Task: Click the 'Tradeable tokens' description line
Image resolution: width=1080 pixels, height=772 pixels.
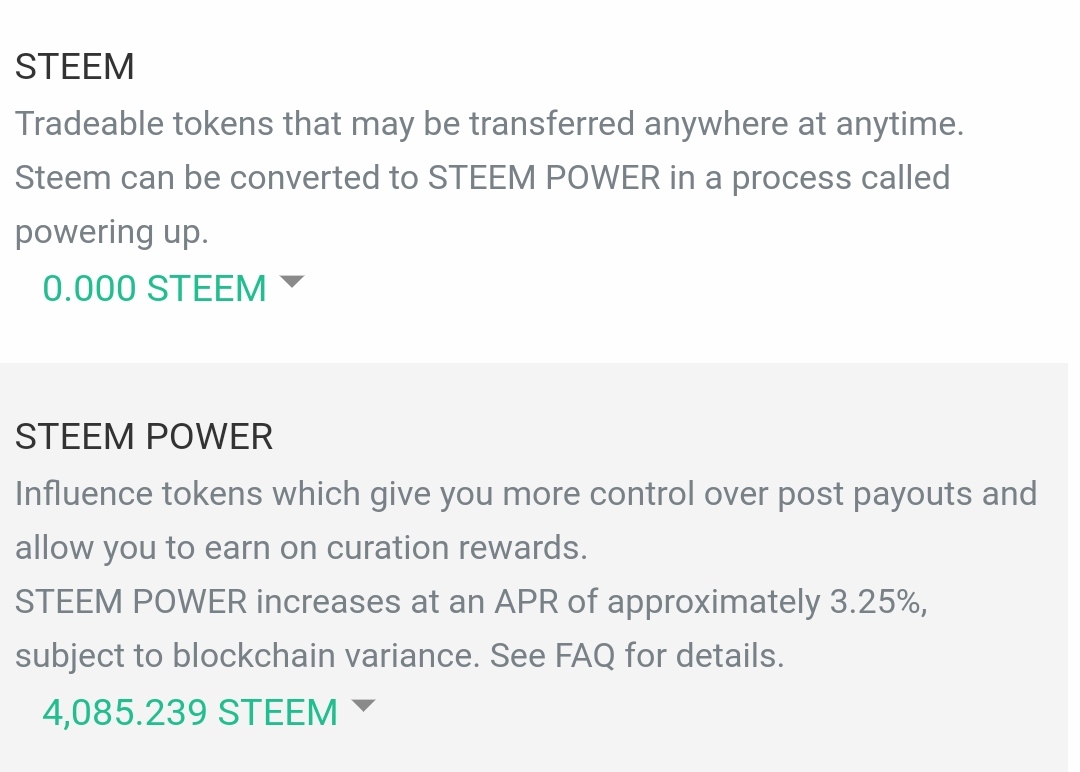Action: (490, 124)
